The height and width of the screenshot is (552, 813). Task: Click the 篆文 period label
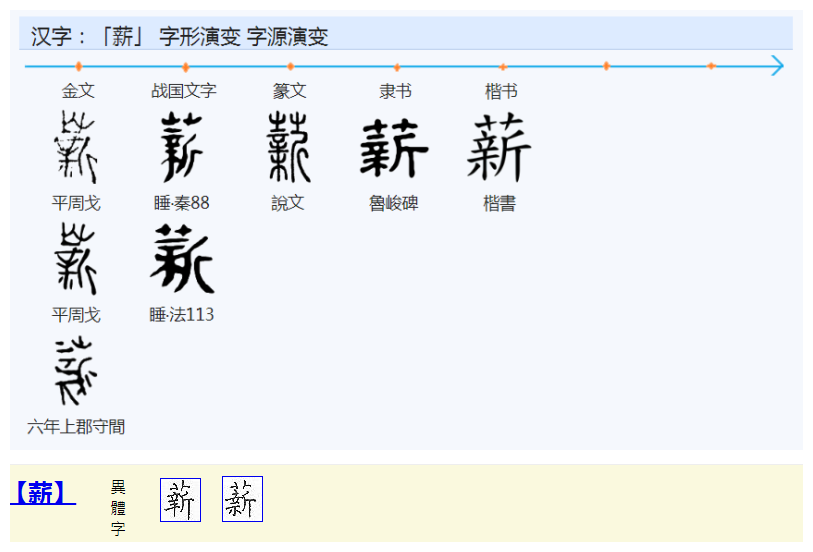(290, 91)
